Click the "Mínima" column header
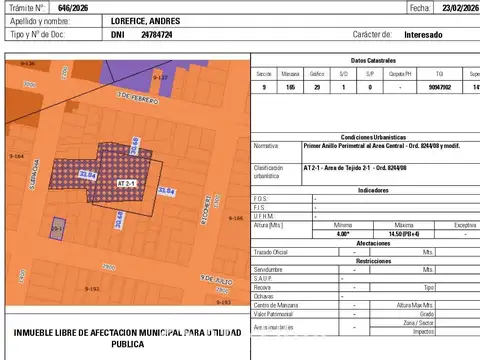The width and height of the screenshot is (480, 360). pos(343,225)
